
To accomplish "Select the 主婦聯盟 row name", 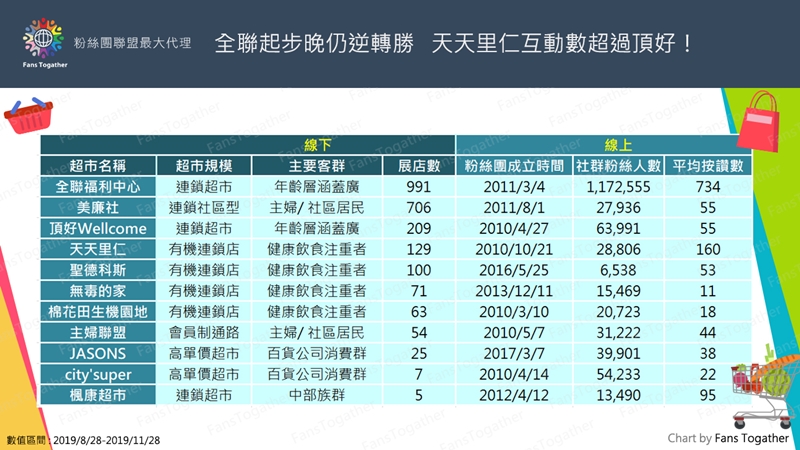I will [98, 333].
